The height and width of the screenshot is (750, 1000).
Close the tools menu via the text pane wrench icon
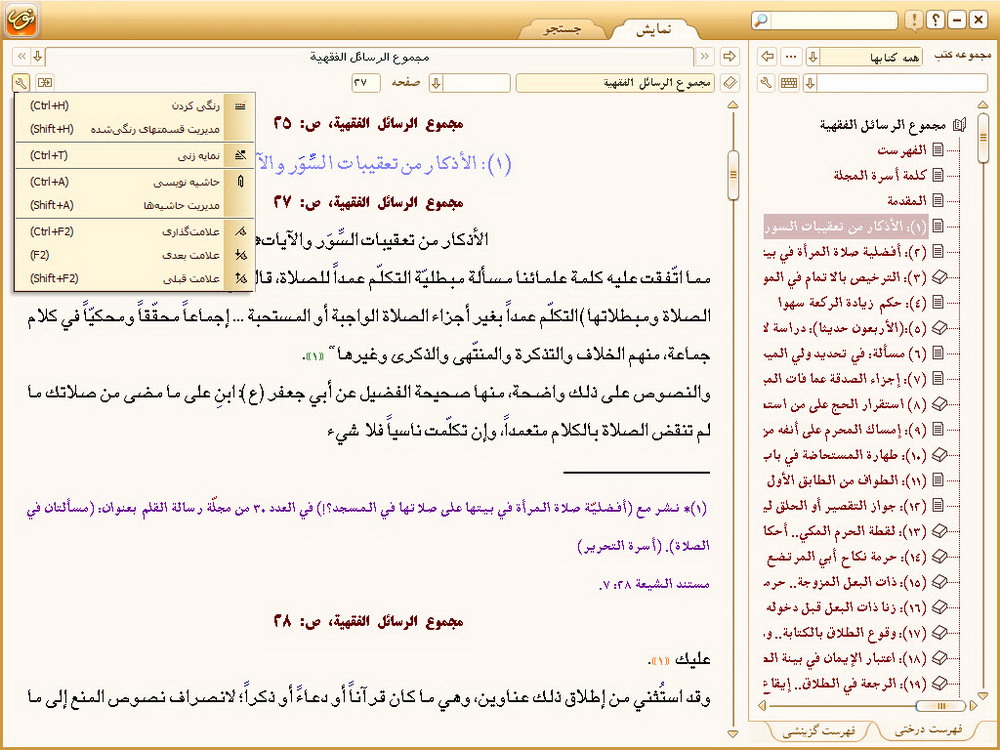(x=21, y=83)
